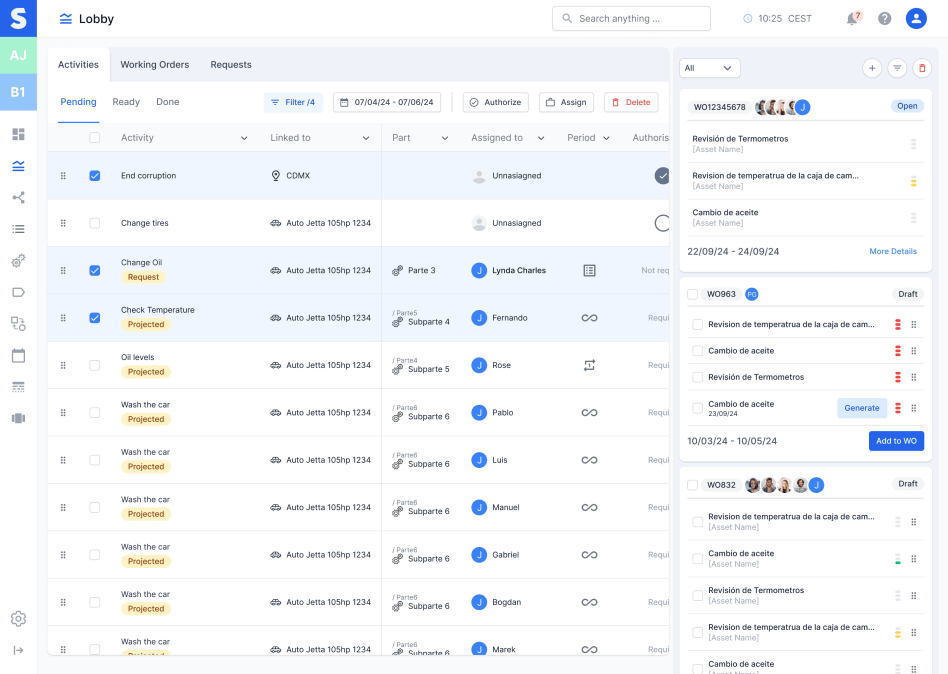Open the calendar icon in sidebar
Viewport: 948px width, 674px height.
(18, 355)
